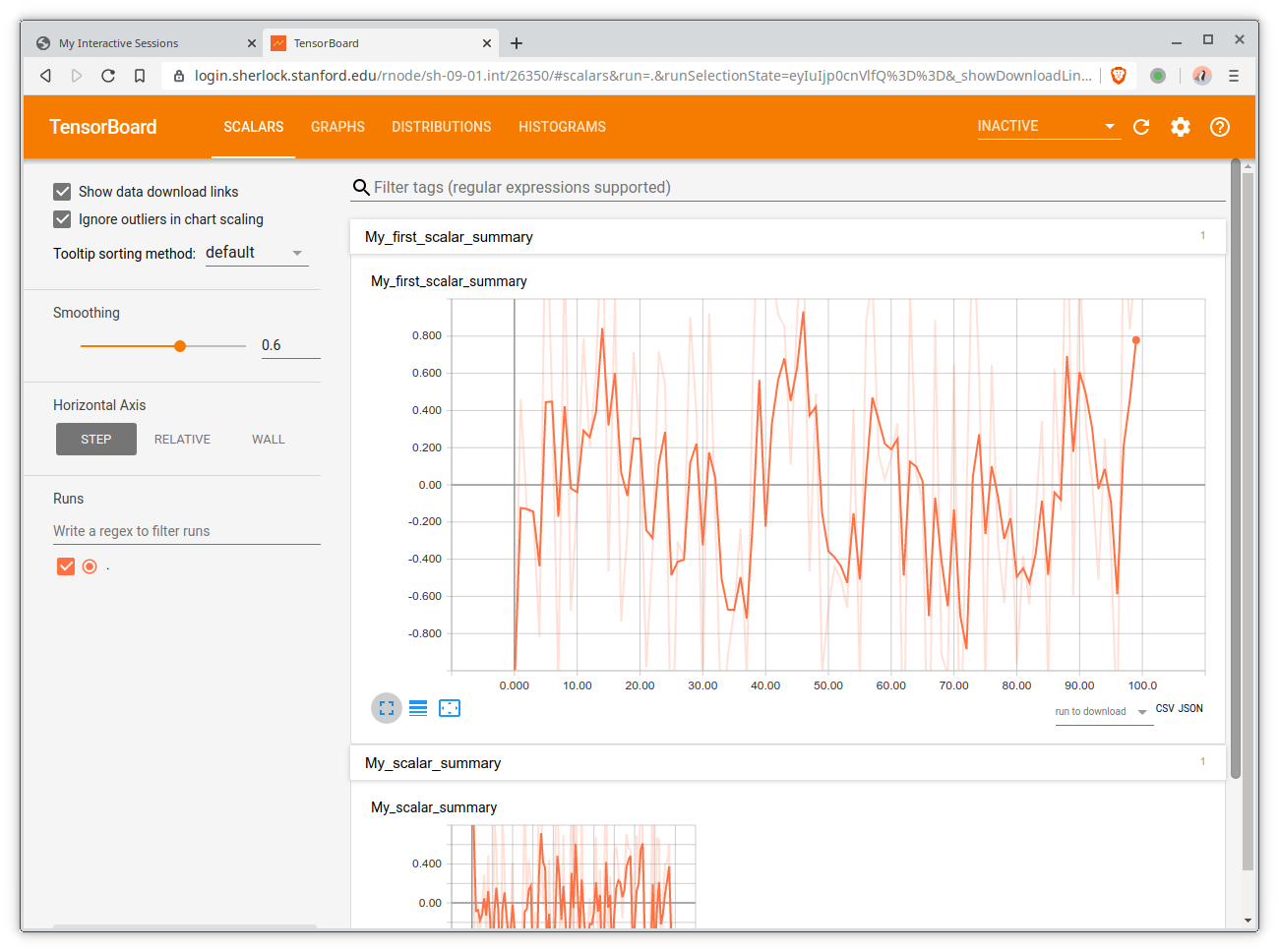Select the TensorBoard browser tab
Viewport: 1279px width, 952px height.
tap(379, 43)
